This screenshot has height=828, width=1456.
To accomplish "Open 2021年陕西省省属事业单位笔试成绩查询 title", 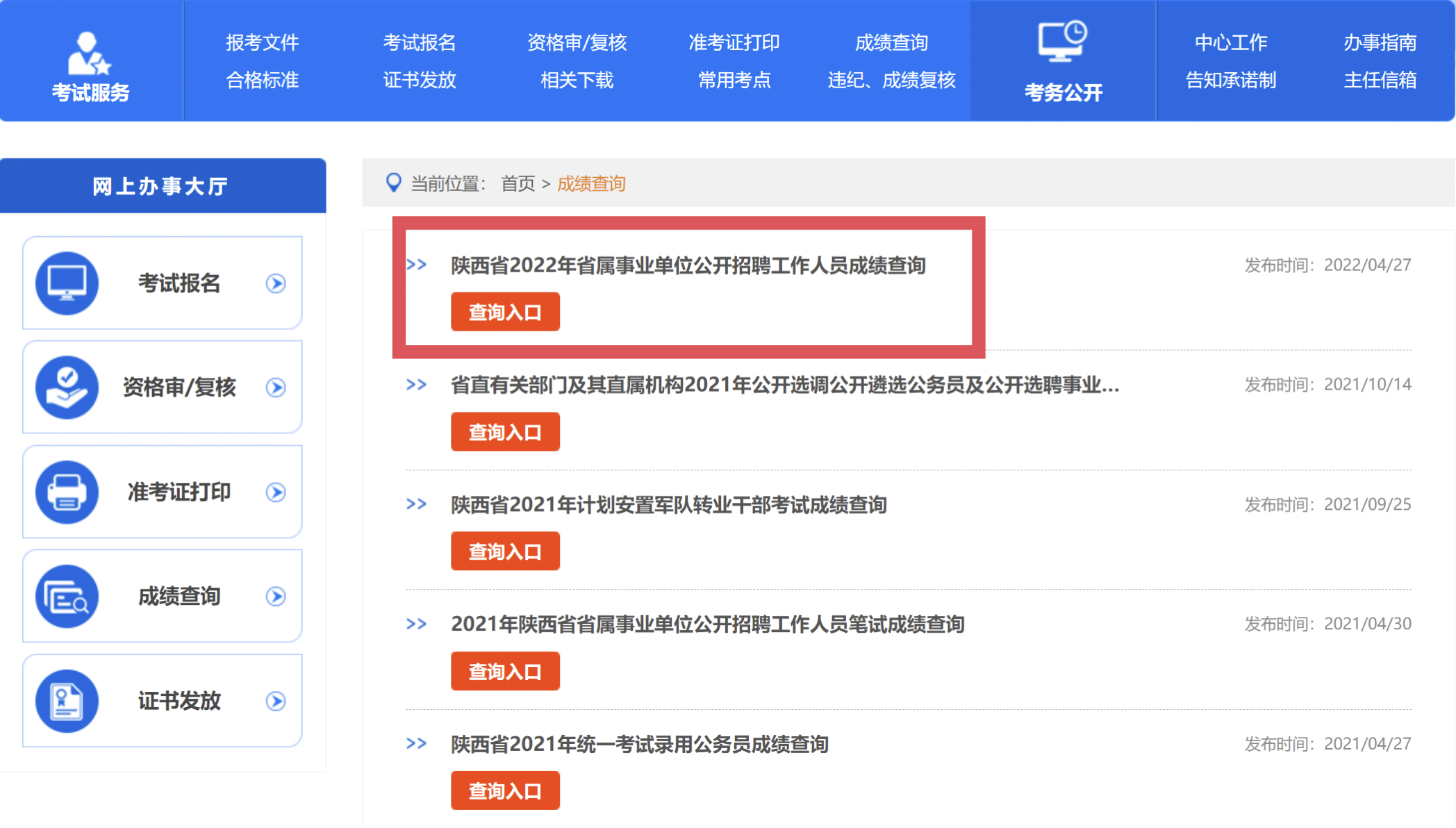I will tap(707, 624).
